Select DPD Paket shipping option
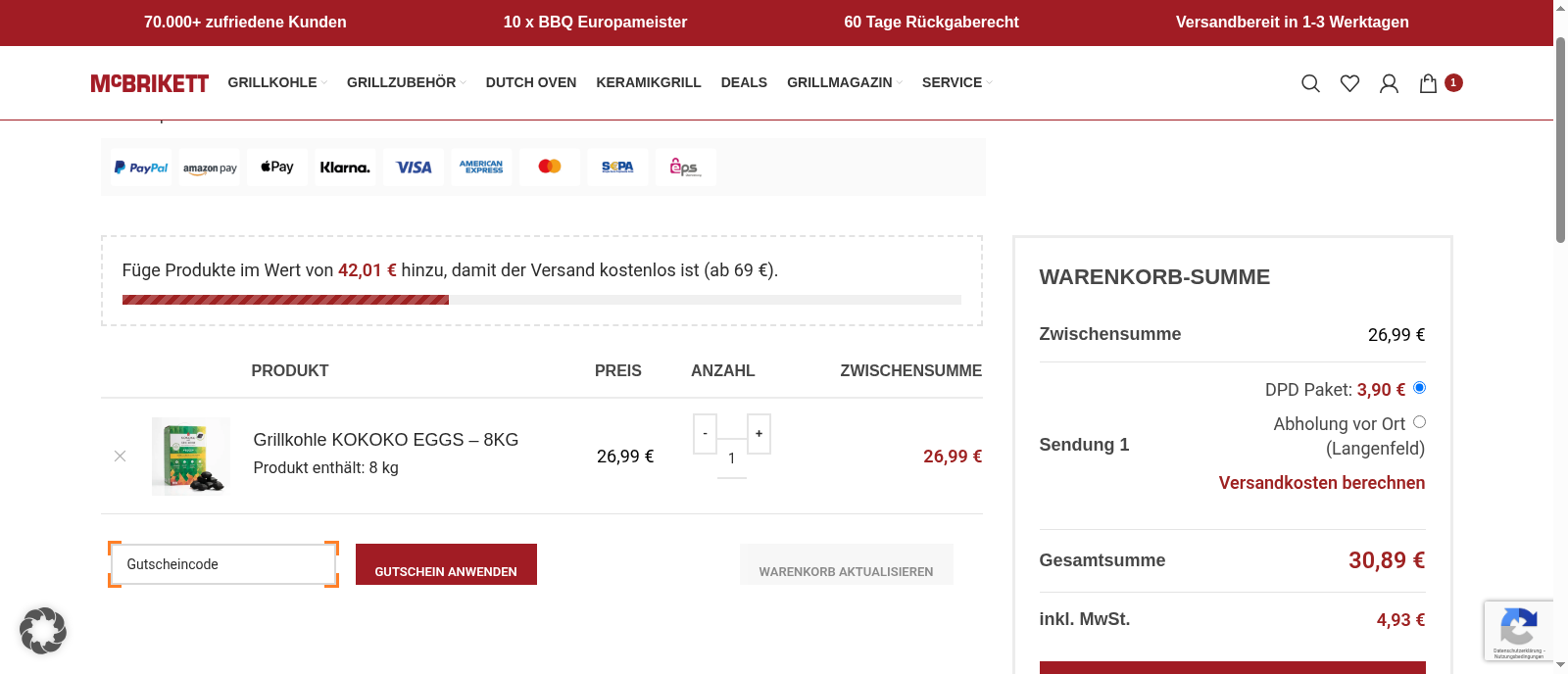1568x674 pixels. (1419, 388)
